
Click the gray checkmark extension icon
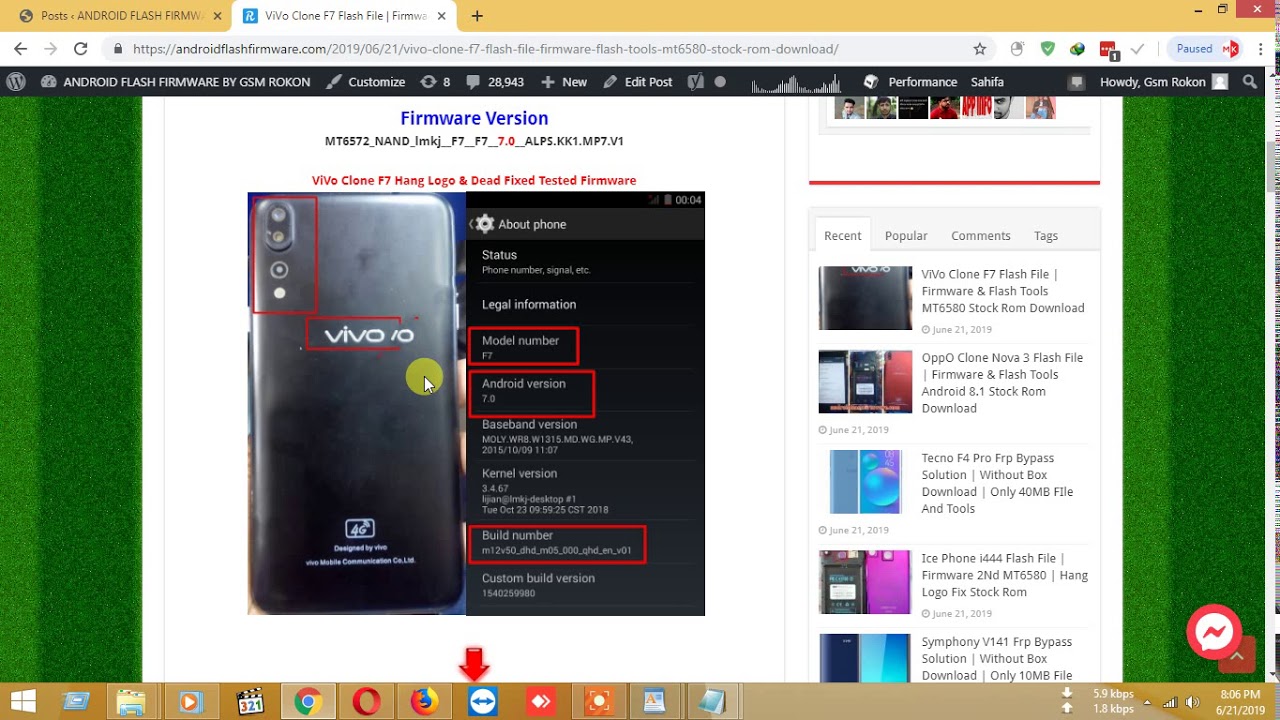1137,48
